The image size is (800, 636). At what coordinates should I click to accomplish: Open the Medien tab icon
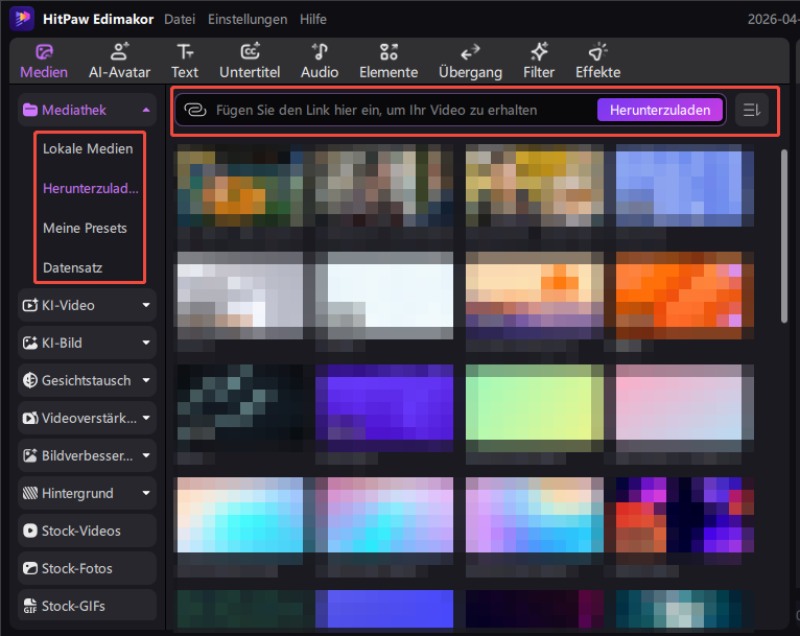(x=44, y=52)
